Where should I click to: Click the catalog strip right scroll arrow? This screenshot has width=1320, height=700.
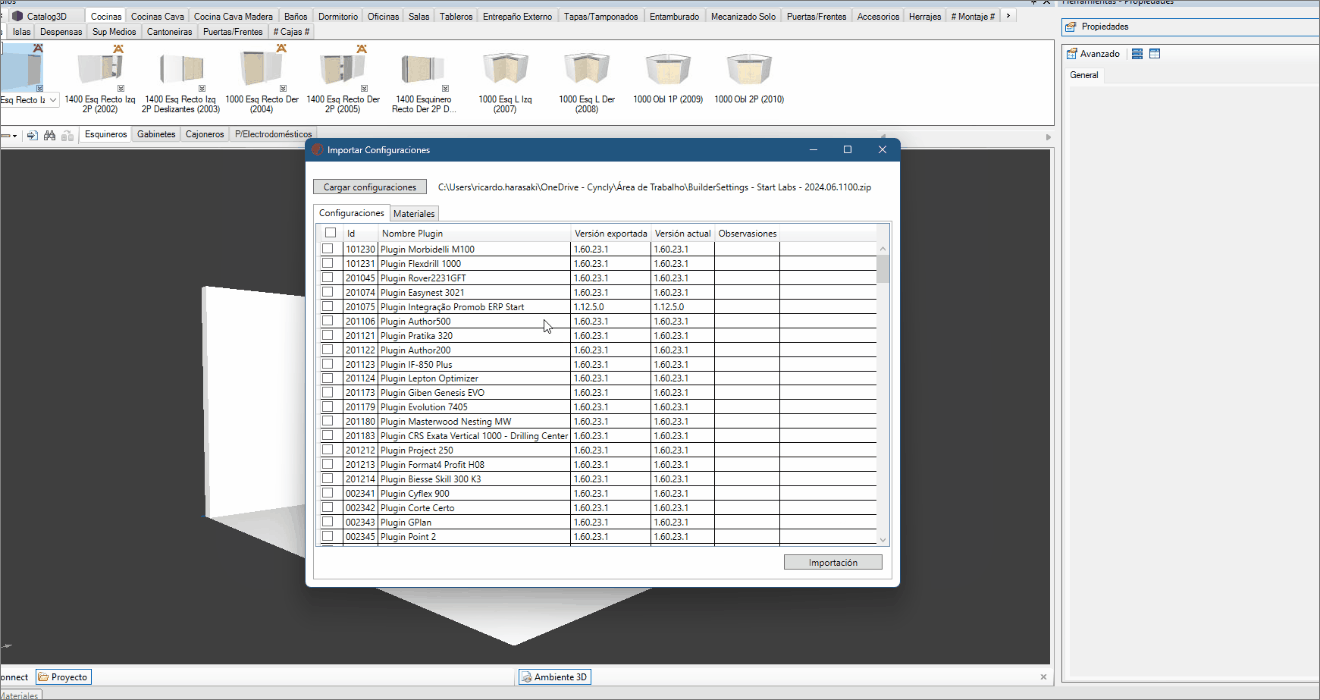tap(1009, 16)
